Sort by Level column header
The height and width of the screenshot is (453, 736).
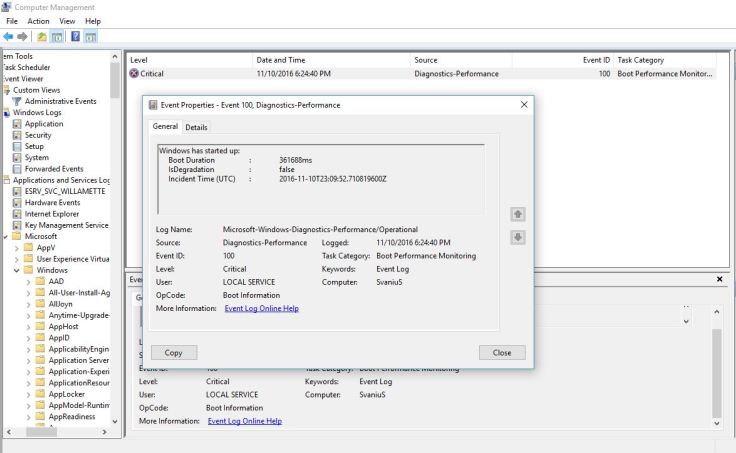point(190,60)
